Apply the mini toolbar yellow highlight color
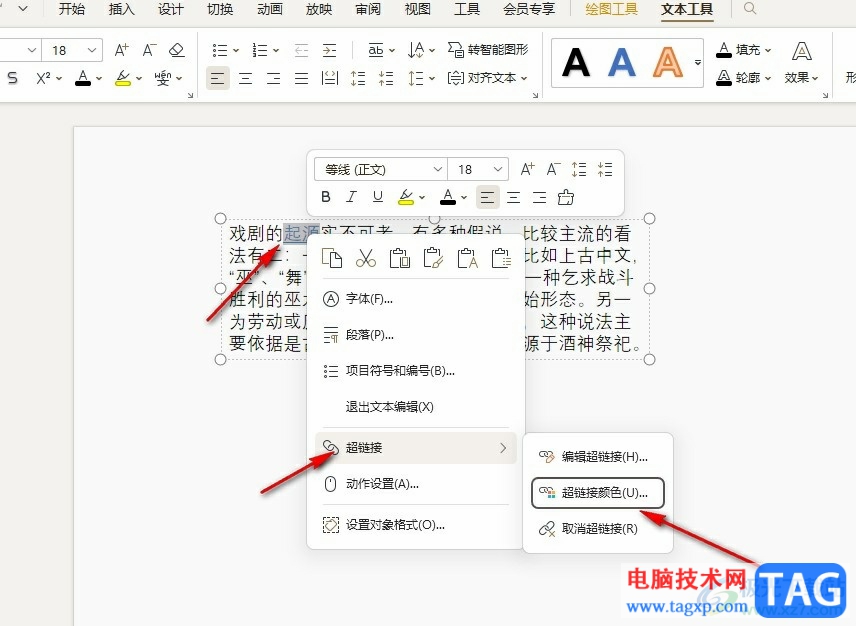This screenshot has width=856, height=626. point(406,197)
